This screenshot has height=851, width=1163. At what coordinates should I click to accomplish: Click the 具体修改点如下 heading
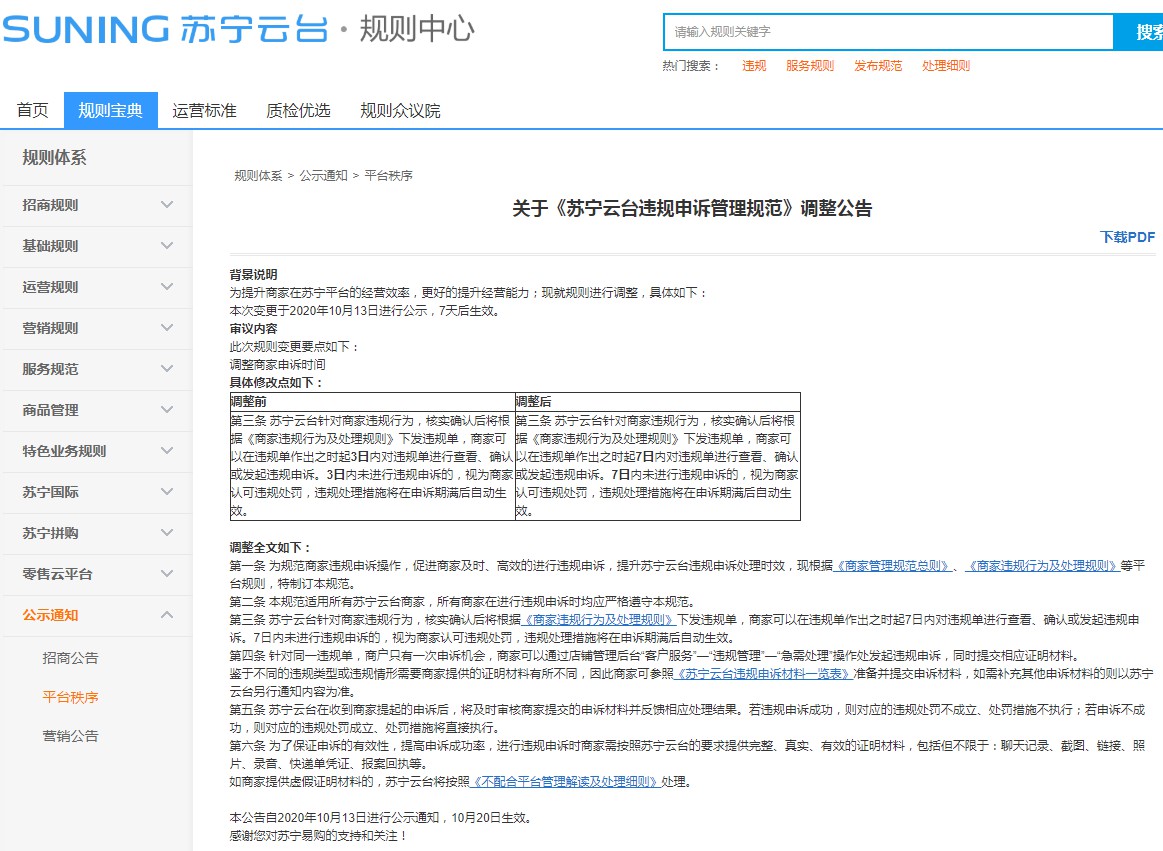click(x=276, y=383)
